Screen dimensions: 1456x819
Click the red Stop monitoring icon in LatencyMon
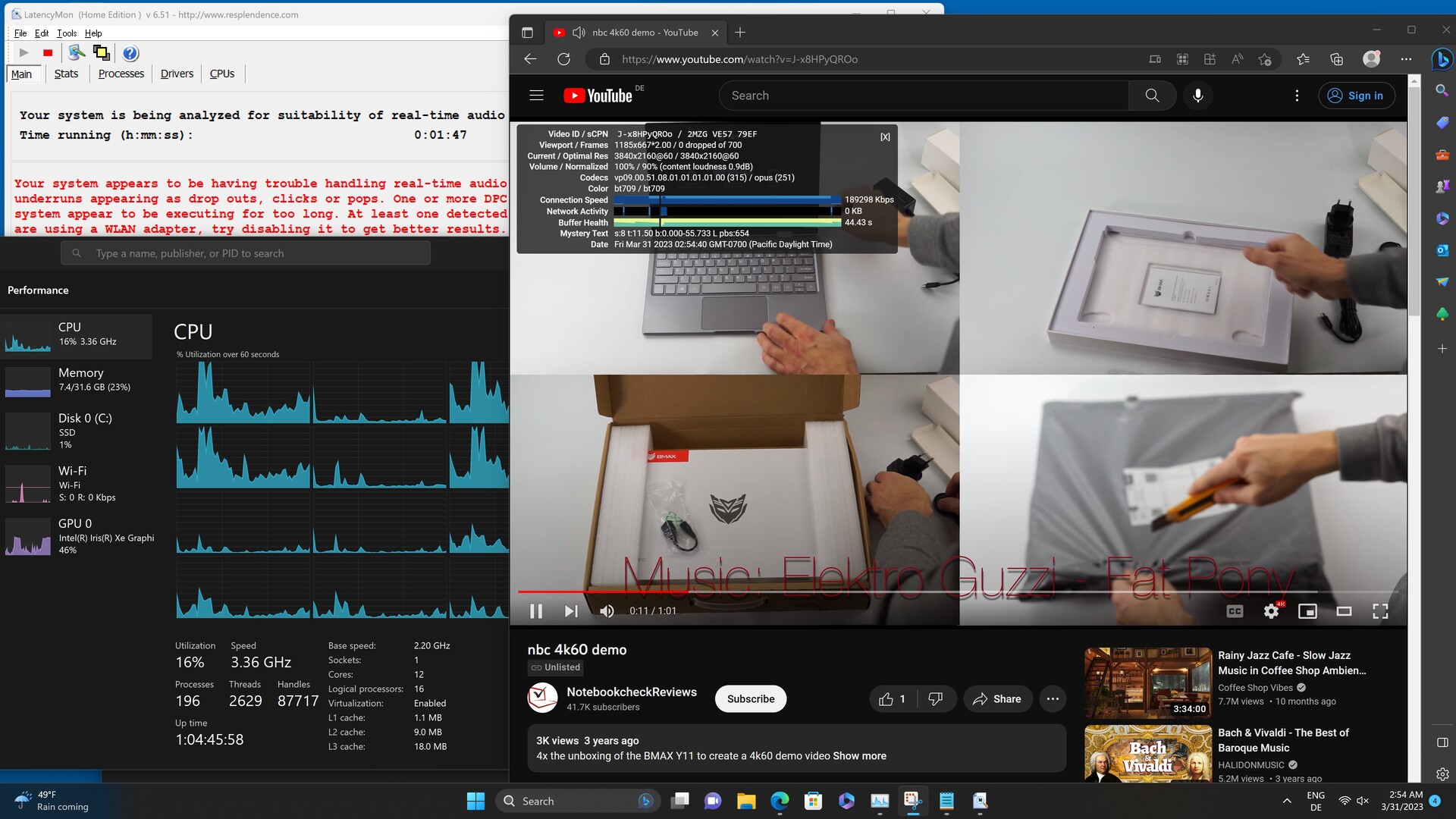coord(48,53)
